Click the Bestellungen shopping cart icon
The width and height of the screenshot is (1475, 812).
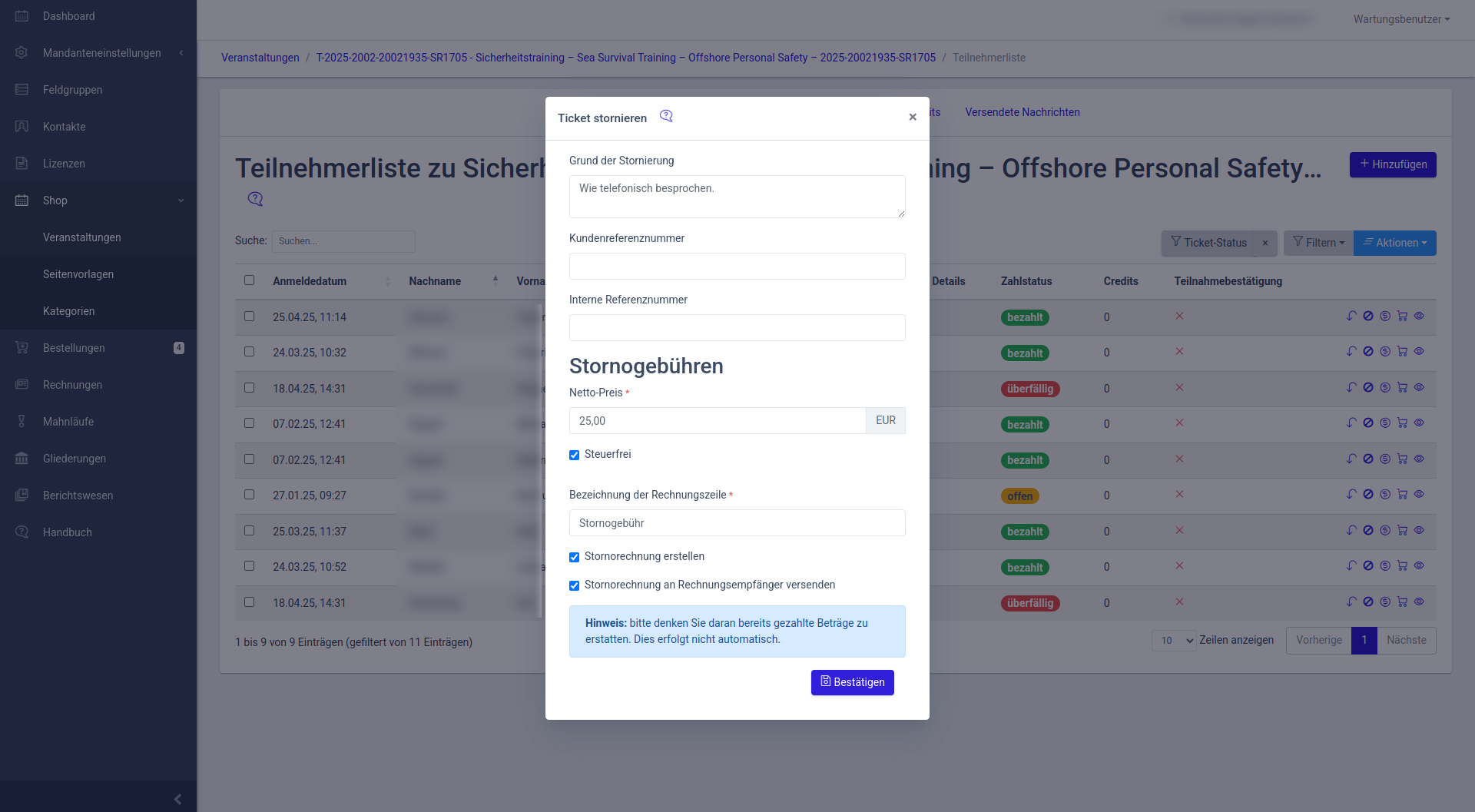click(x=22, y=348)
